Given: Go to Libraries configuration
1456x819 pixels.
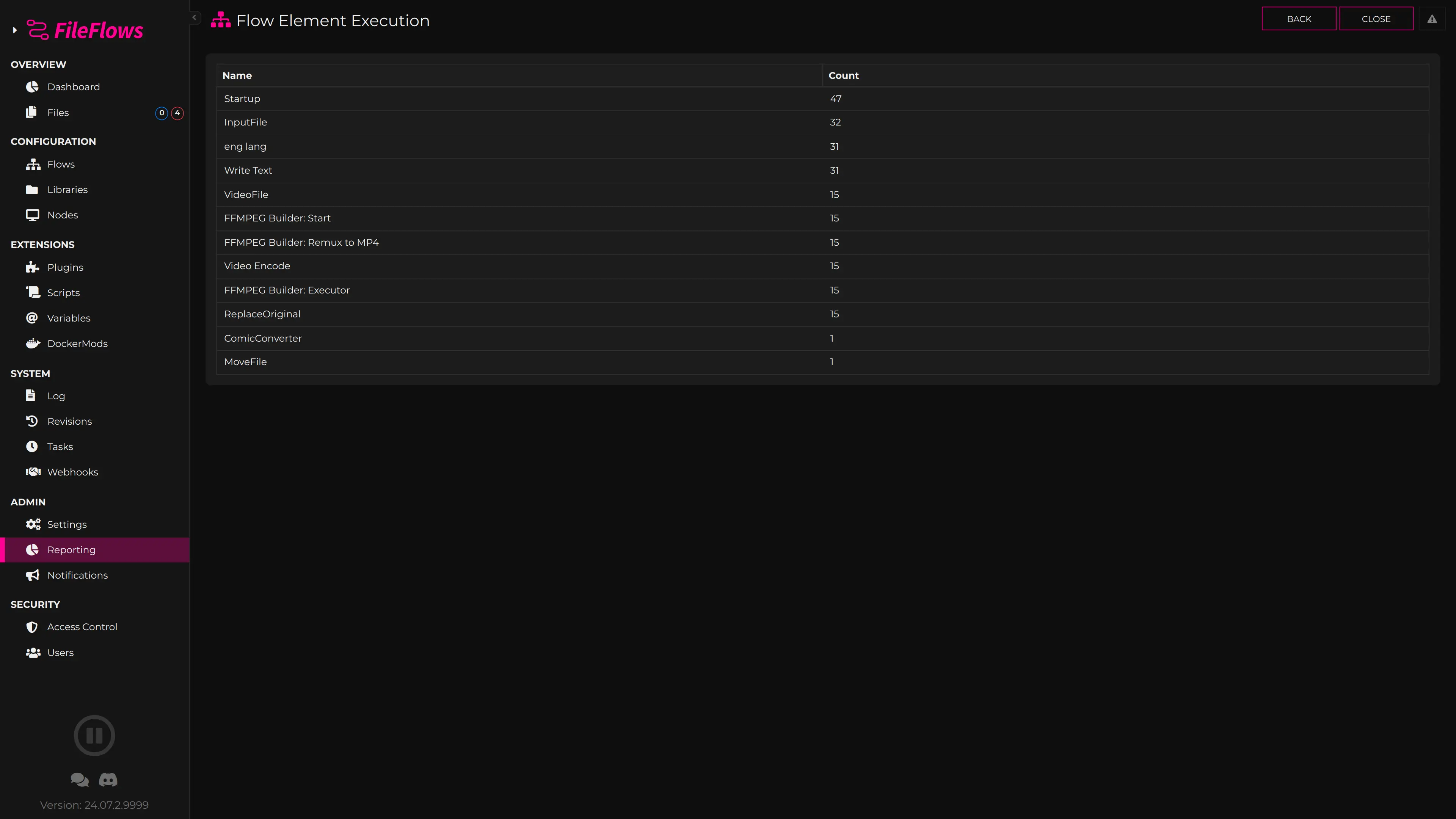Looking at the screenshot, I should [x=94, y=189].
